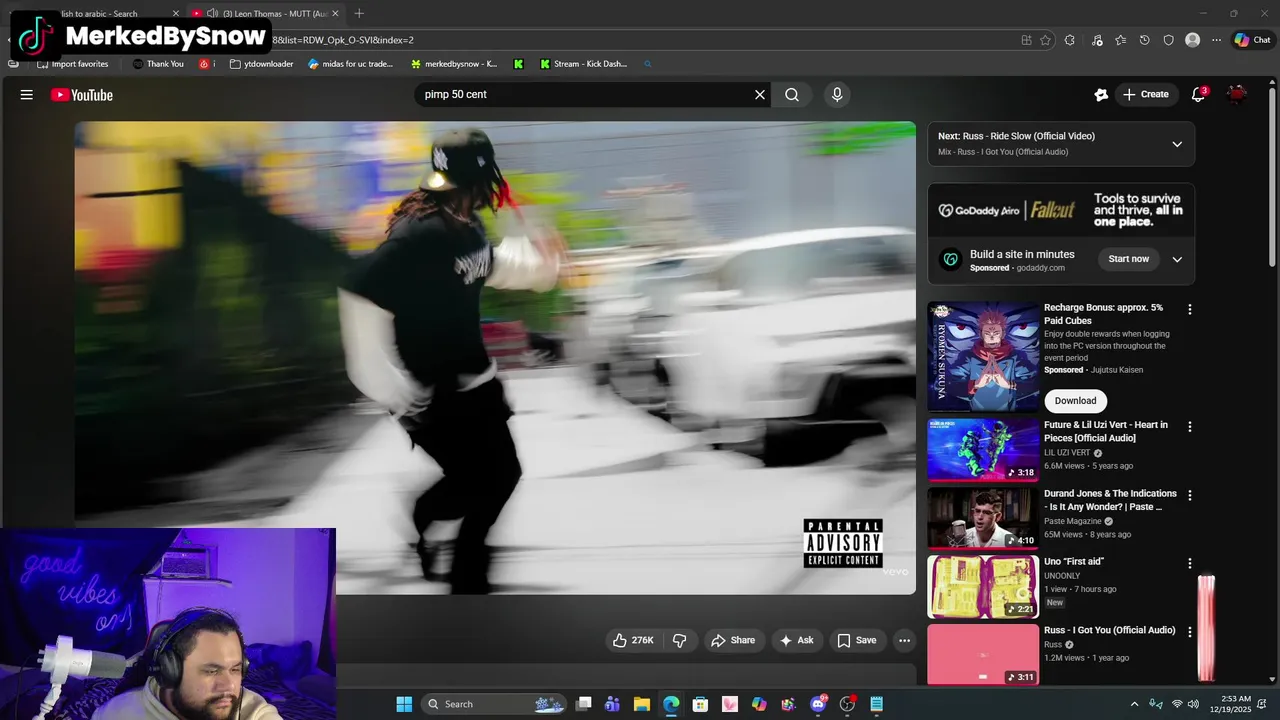Open browser essentials shield icon
Image resolution: width=1280 pixels, height=720 pixels.
1169,40
